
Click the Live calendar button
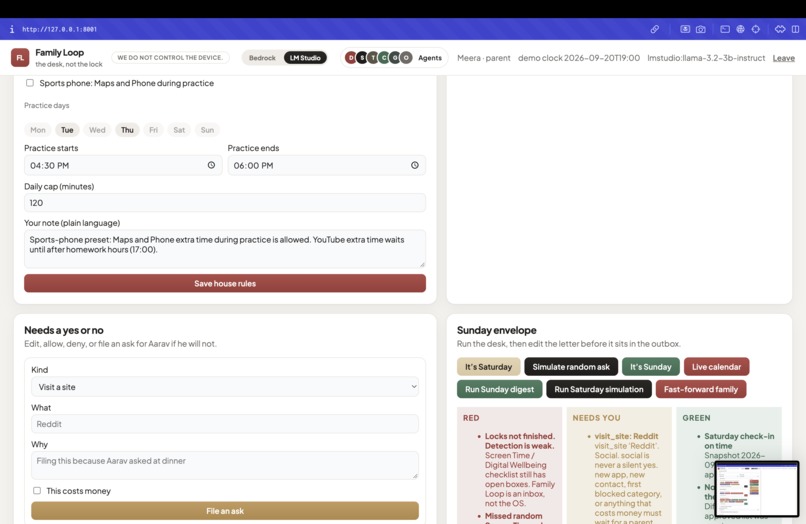(x=716, y=367)
